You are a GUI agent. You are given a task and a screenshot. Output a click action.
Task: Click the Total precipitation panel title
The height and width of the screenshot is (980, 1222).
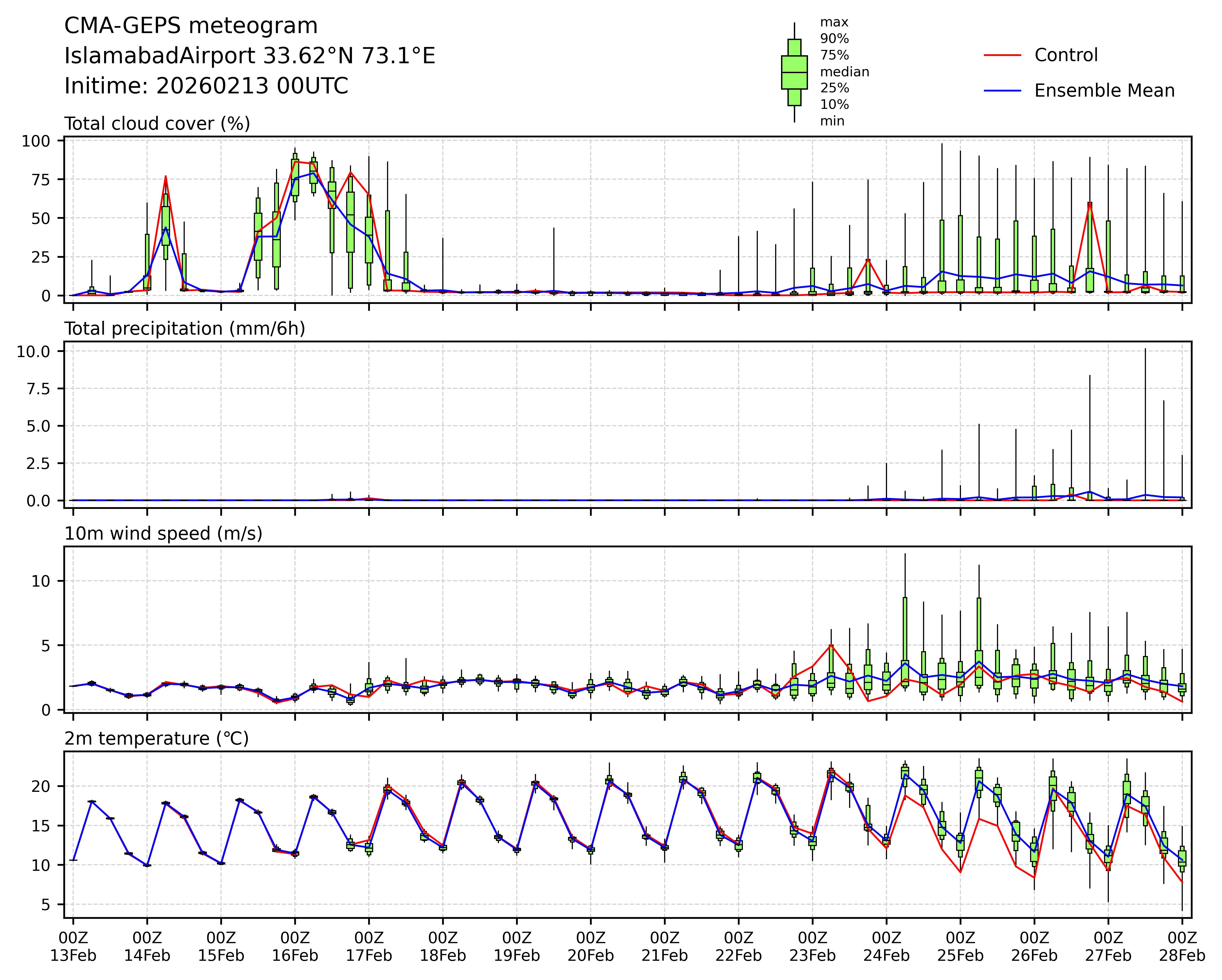[x=185, y=329]
